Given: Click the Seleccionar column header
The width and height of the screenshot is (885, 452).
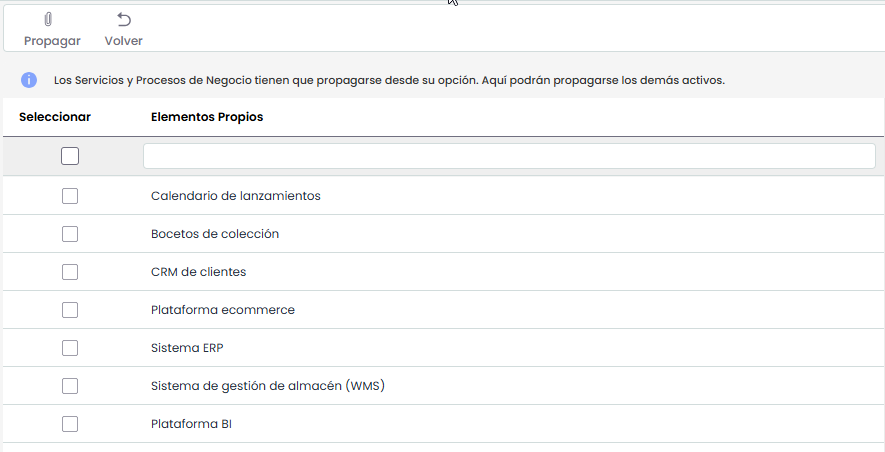Looking at the screenshot, I should pyautogui.click(x=55, y=117).
